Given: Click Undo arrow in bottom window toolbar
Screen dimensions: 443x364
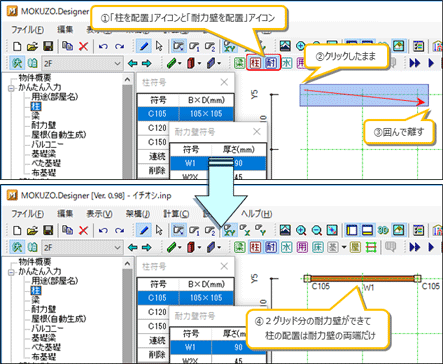Looking at the screenshot, I should coord(103,230).
